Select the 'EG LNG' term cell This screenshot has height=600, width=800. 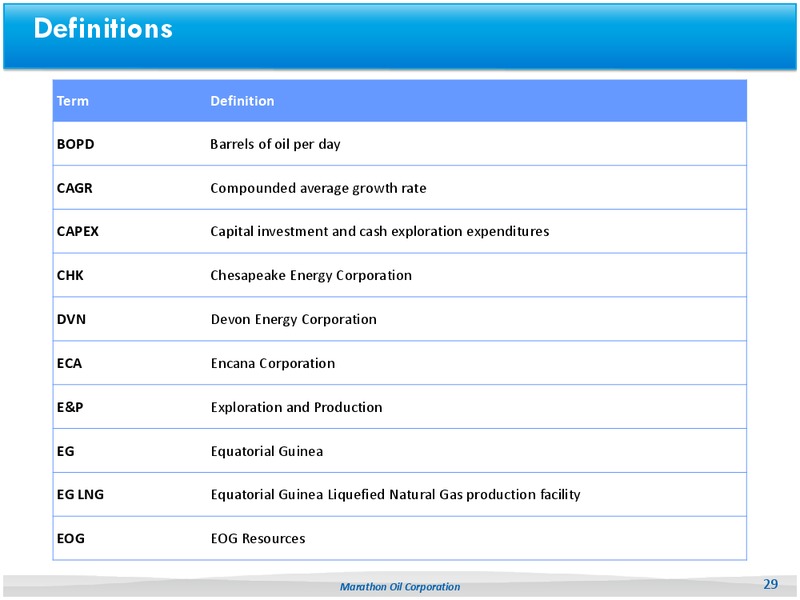tap(80, 494)
